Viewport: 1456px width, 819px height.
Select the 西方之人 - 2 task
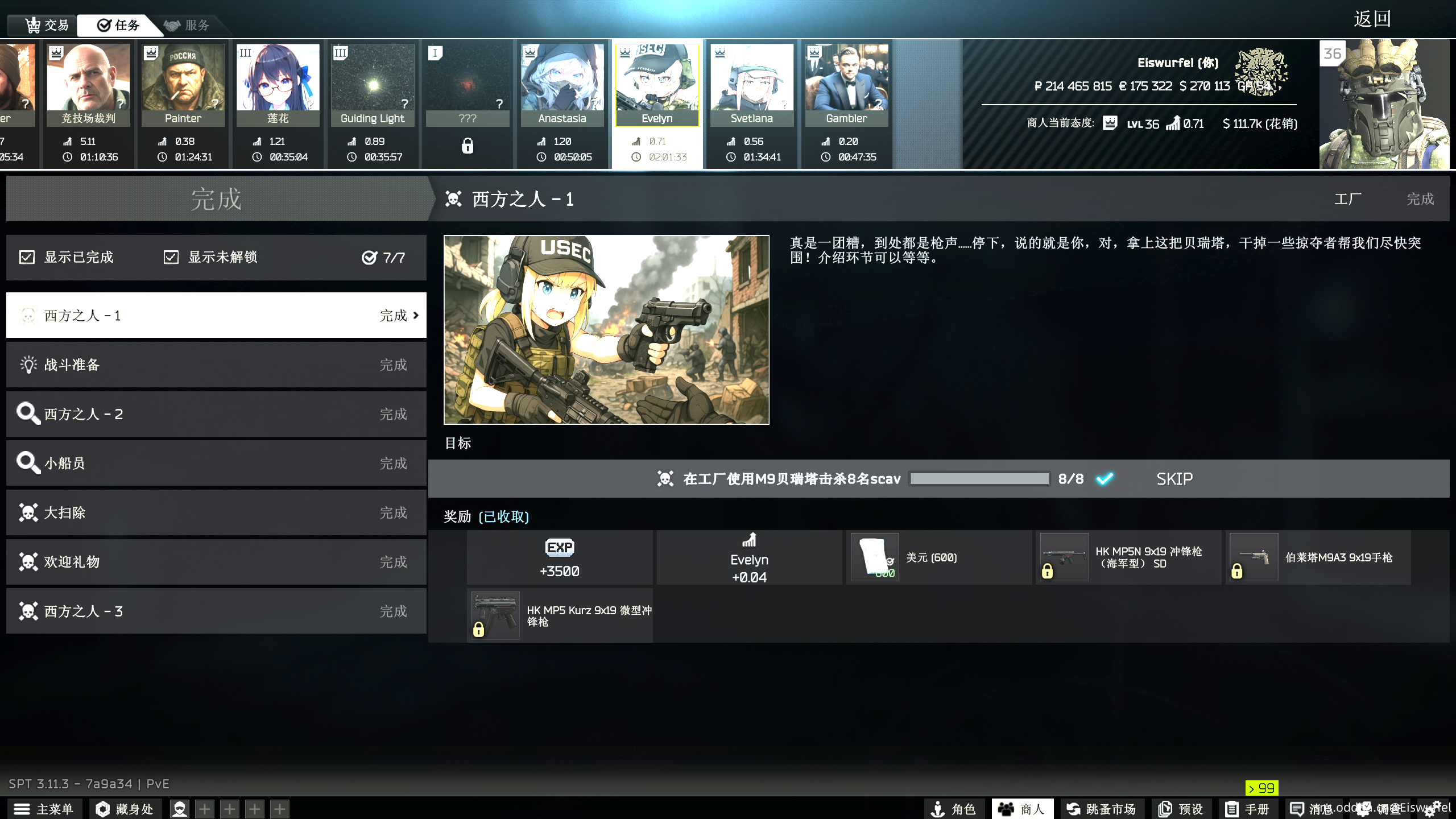216,414
